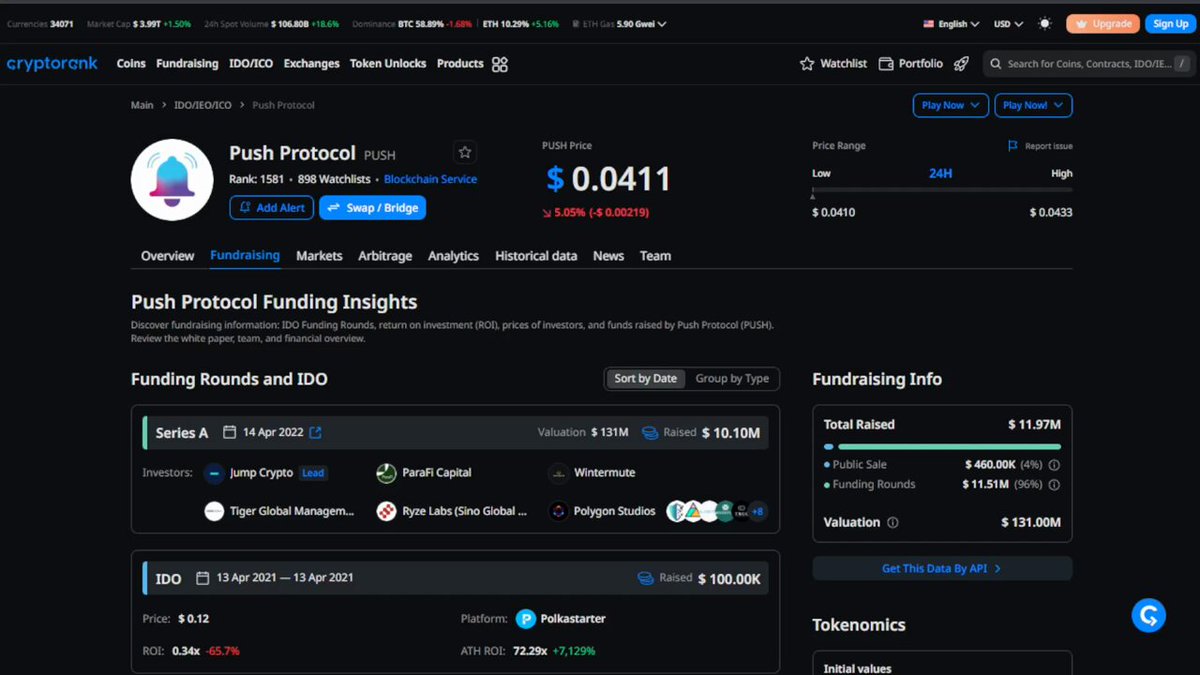Click the Tiger Global Management icon
The image size is (1200, 675).
tap(214, 511)
